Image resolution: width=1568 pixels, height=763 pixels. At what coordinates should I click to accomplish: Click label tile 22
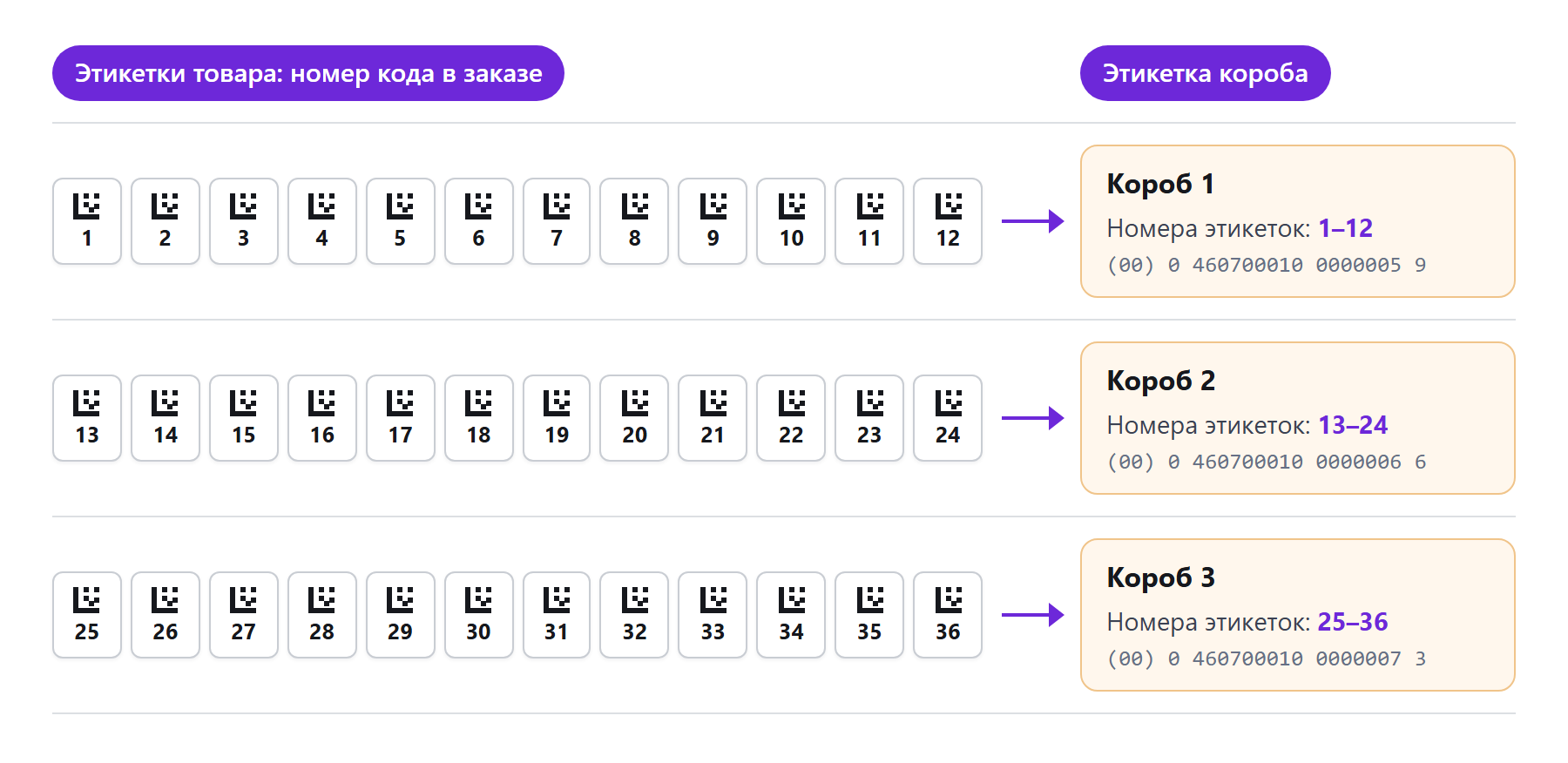791,418
